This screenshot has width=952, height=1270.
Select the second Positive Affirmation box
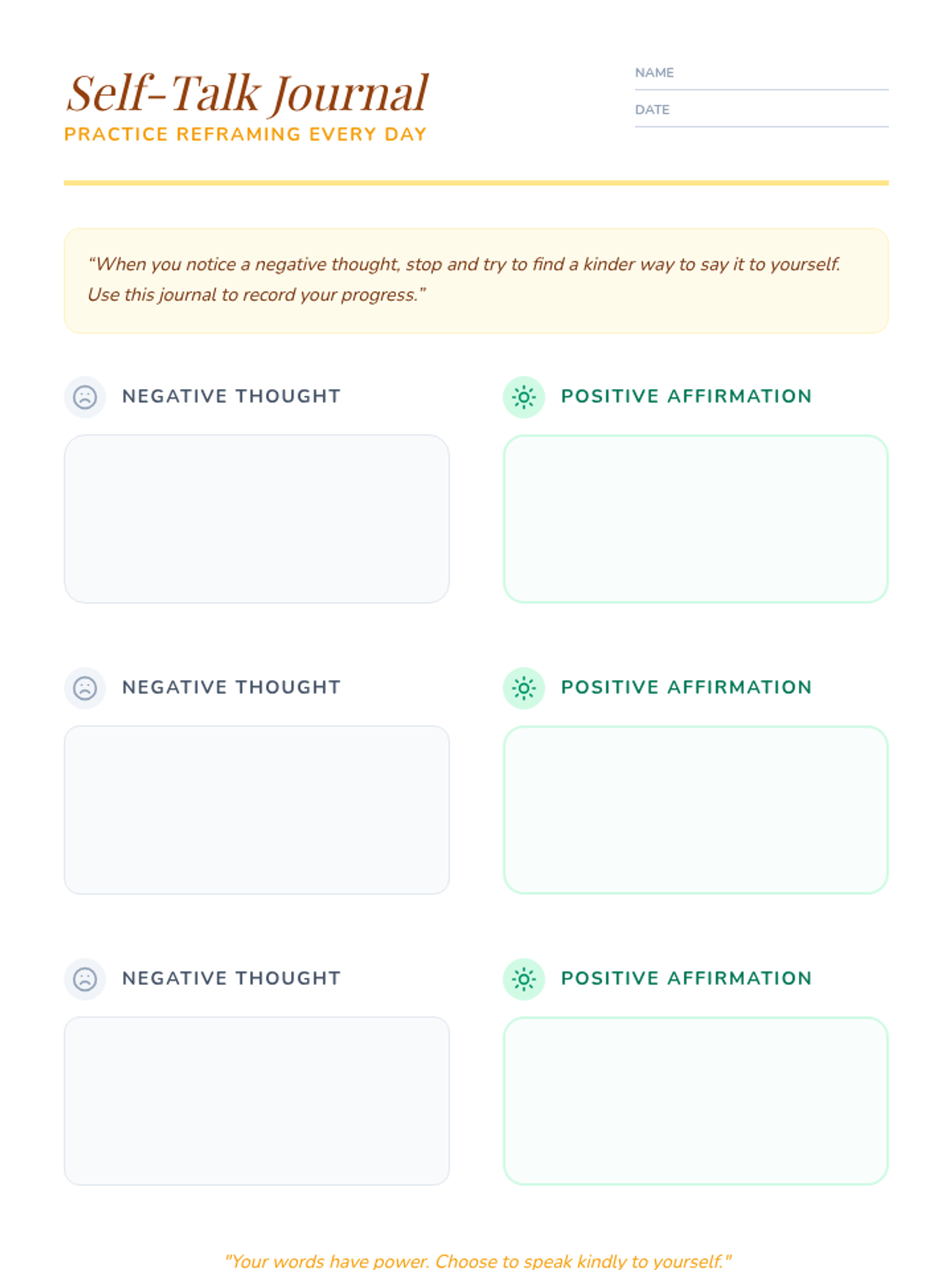coord(696,810)
